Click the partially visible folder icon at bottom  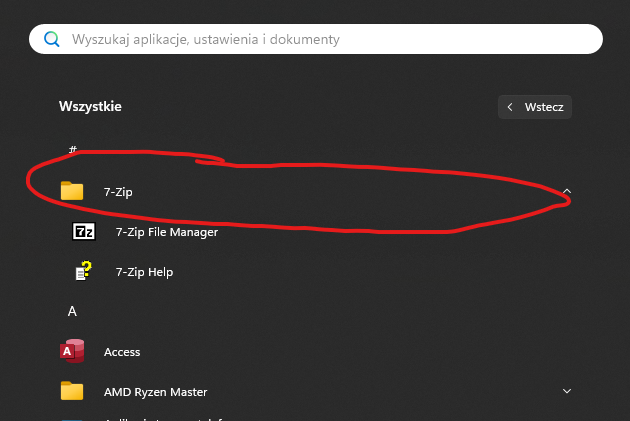(x=72, y=418)
